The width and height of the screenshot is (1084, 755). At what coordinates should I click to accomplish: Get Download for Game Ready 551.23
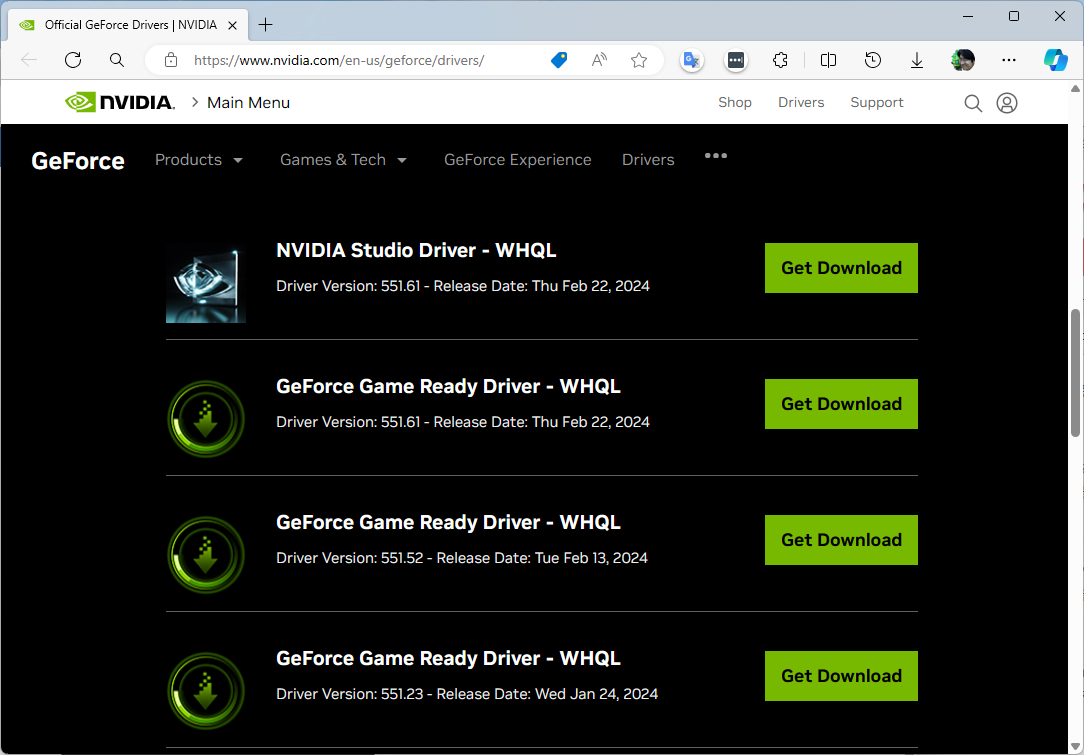(x=841, y=675)
